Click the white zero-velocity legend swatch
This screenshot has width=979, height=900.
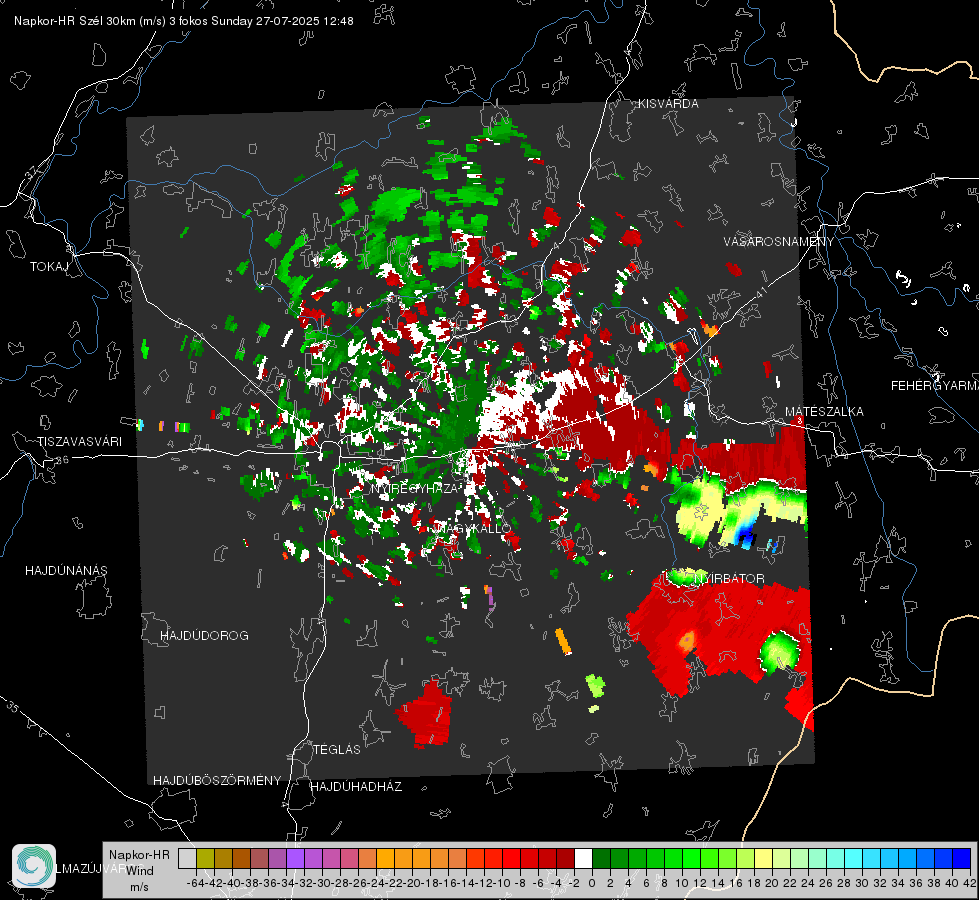[x=583, y=858]
